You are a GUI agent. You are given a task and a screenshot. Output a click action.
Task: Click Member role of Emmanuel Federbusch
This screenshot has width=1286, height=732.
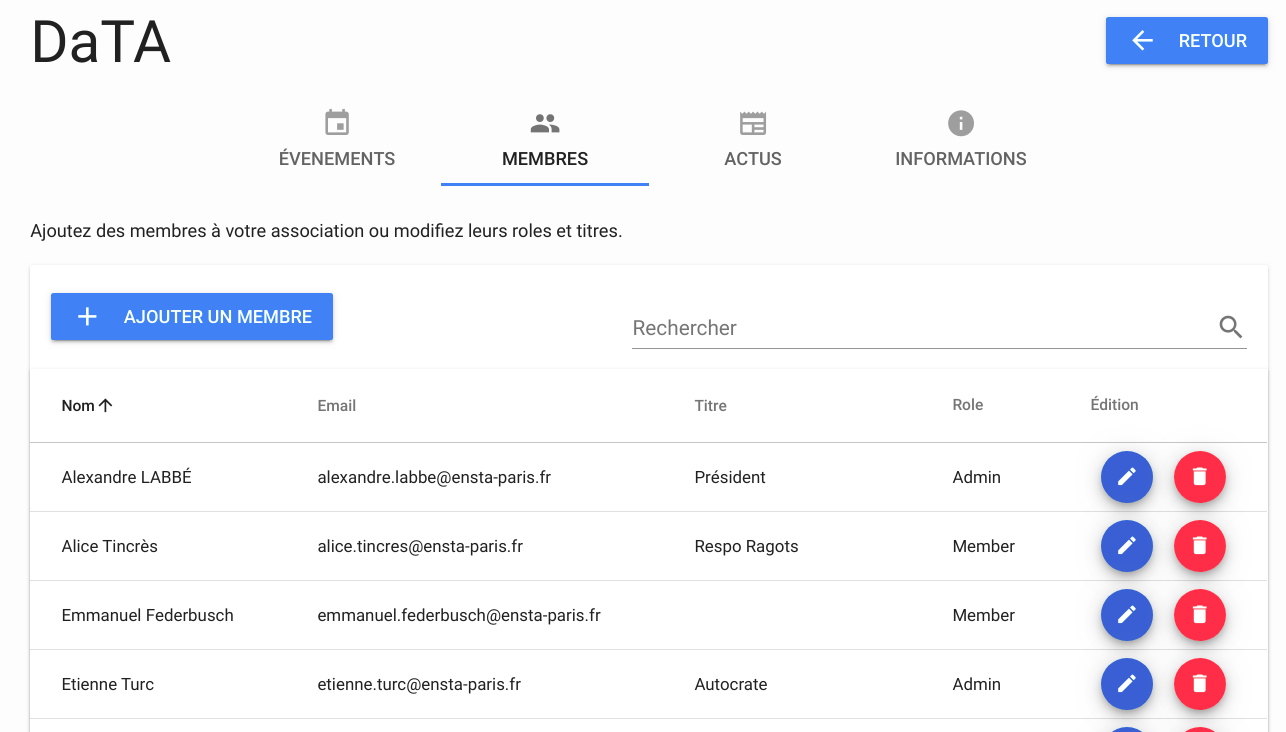pos(984,615)
